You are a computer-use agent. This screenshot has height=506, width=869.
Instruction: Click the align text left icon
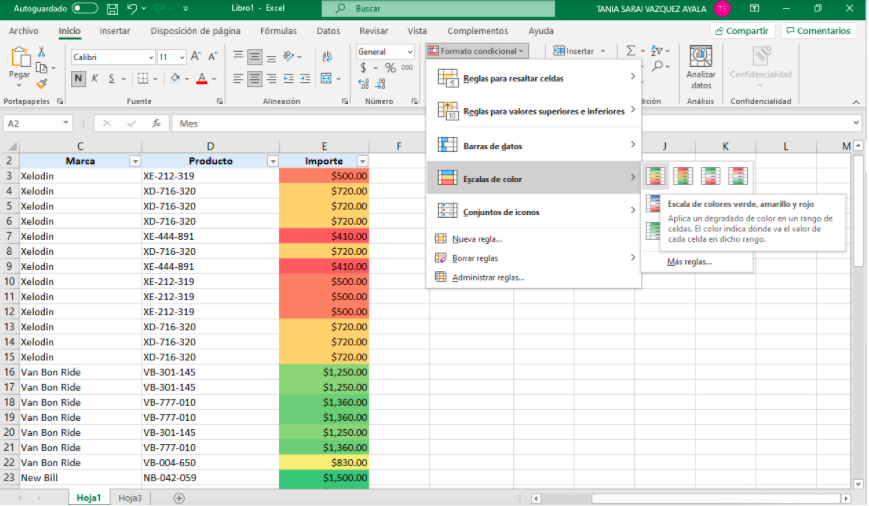click(x=238, y=79)
